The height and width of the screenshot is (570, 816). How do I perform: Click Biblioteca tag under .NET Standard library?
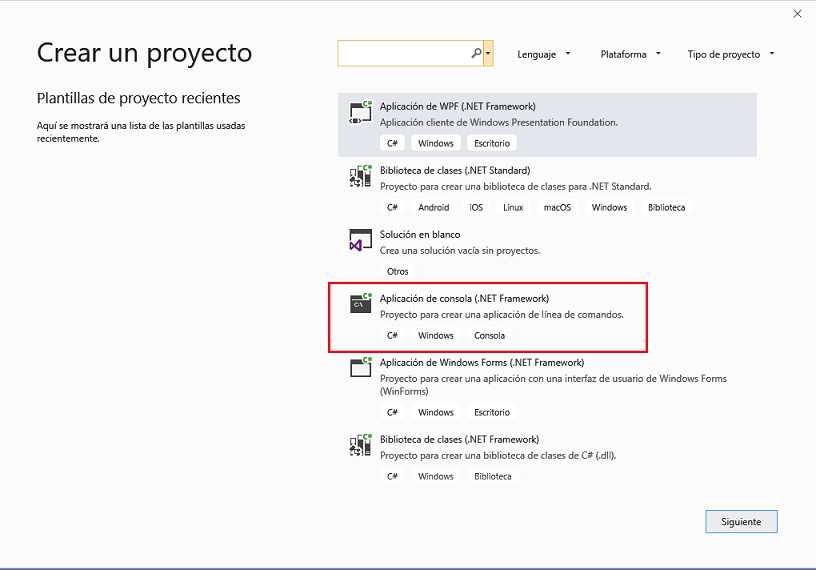pos(667,207)
